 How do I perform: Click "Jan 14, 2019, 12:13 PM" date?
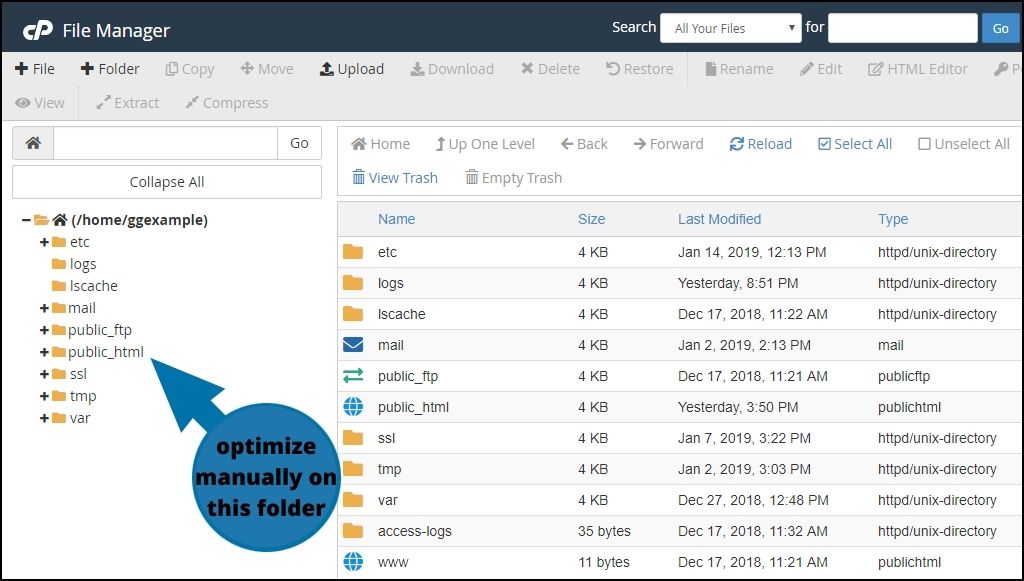click(752, 252)
